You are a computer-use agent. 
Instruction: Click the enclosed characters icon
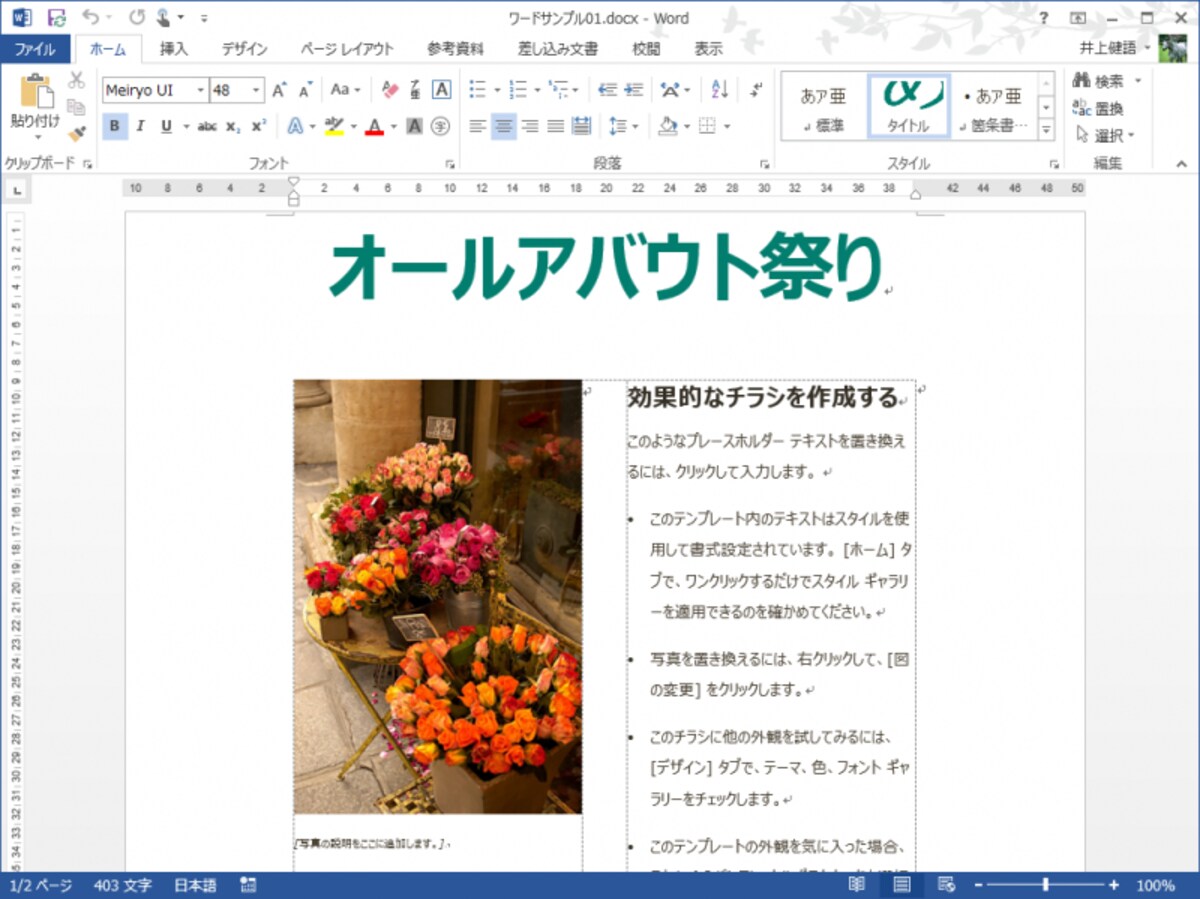click(x=441, y=126)
